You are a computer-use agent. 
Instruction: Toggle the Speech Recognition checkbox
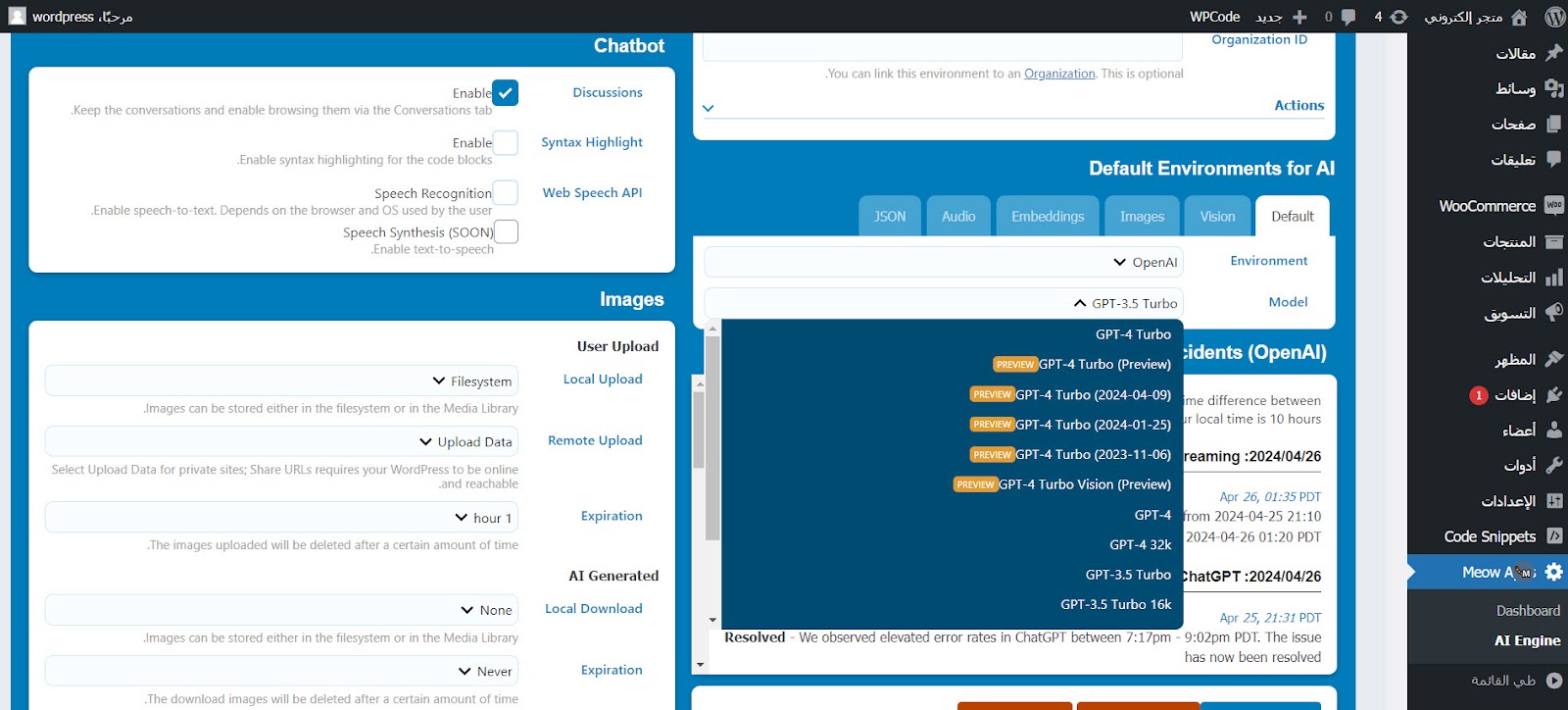(x=505, y=193)
